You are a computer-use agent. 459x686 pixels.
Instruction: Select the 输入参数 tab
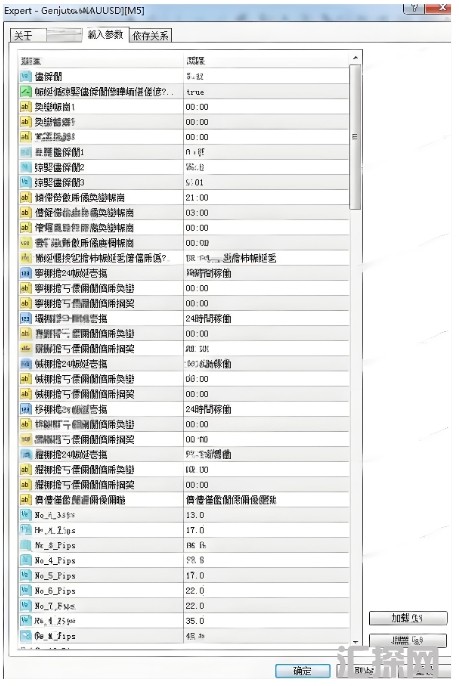(105, 35)
